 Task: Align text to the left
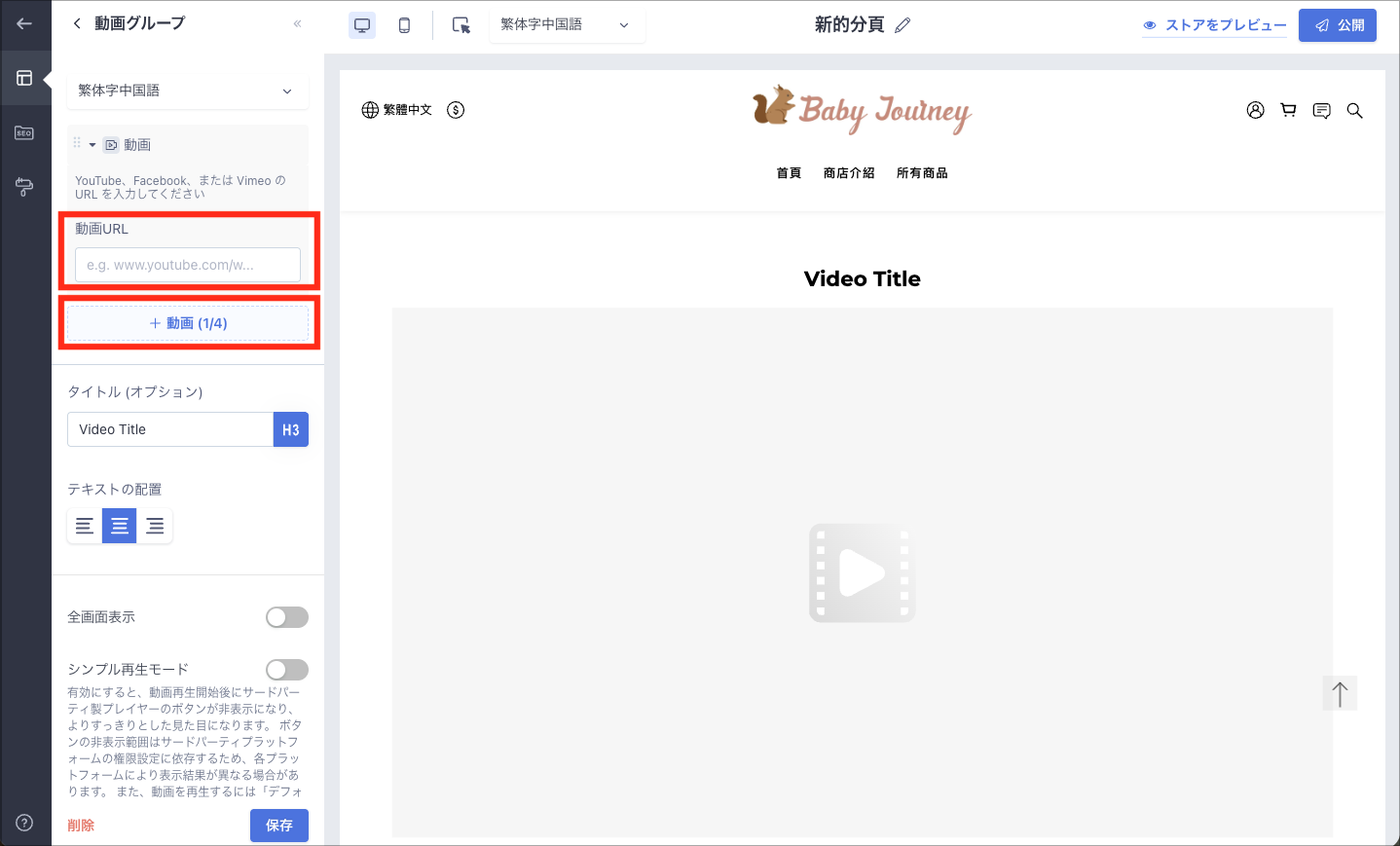pyautogui.click(x=85, y=526)
